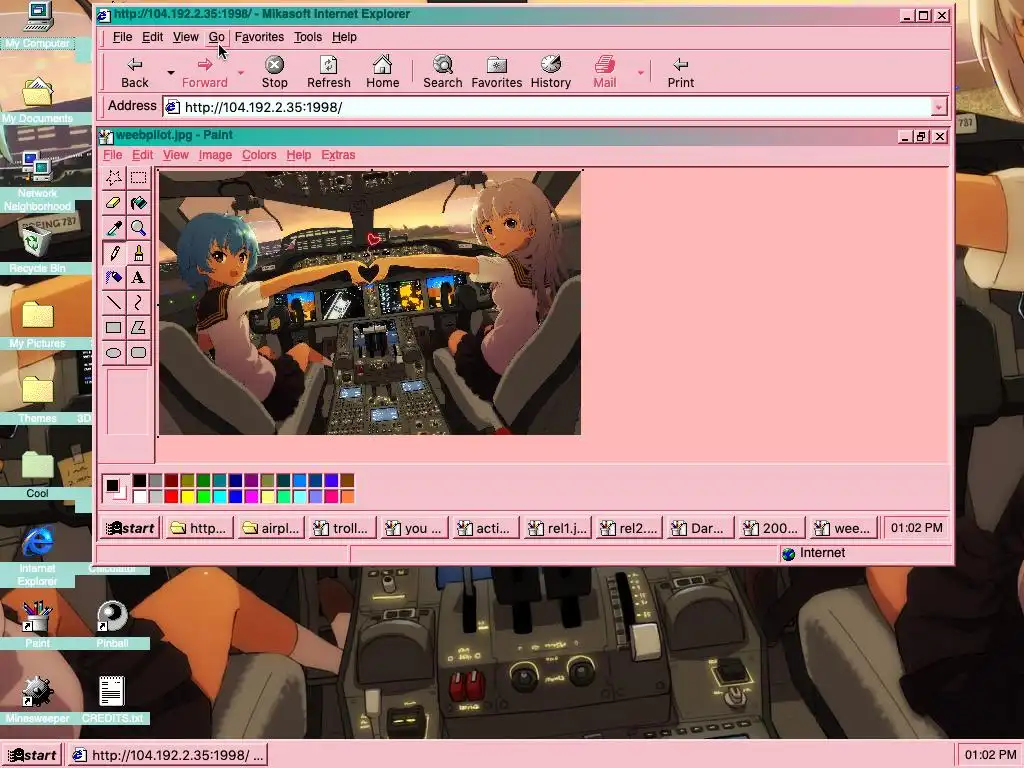
Task: Click the foreground/background color indicator box
Action: pyautogui.click(x=116, y=488)
